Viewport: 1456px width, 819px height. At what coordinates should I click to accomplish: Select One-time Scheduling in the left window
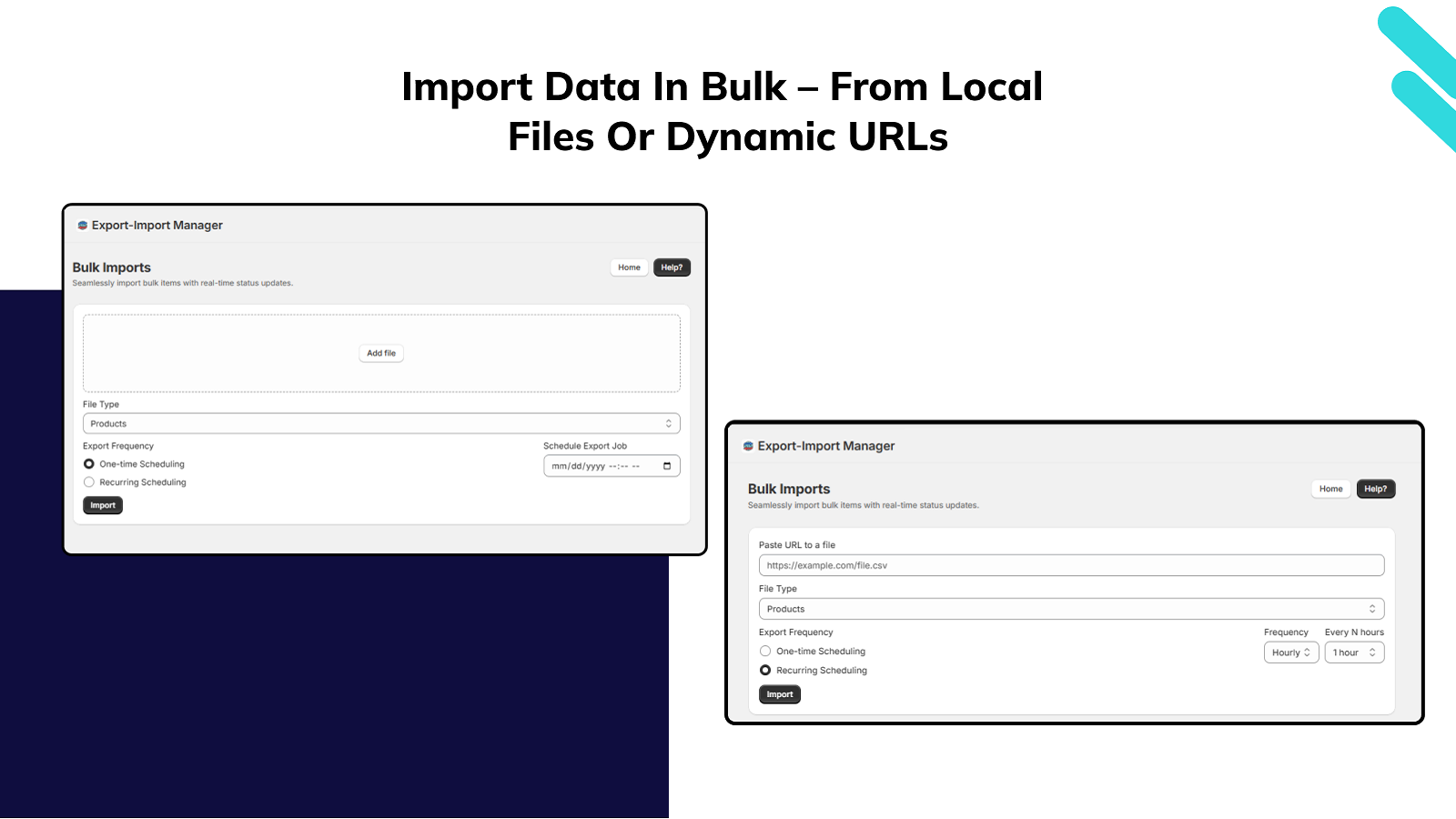click(88, 463)
